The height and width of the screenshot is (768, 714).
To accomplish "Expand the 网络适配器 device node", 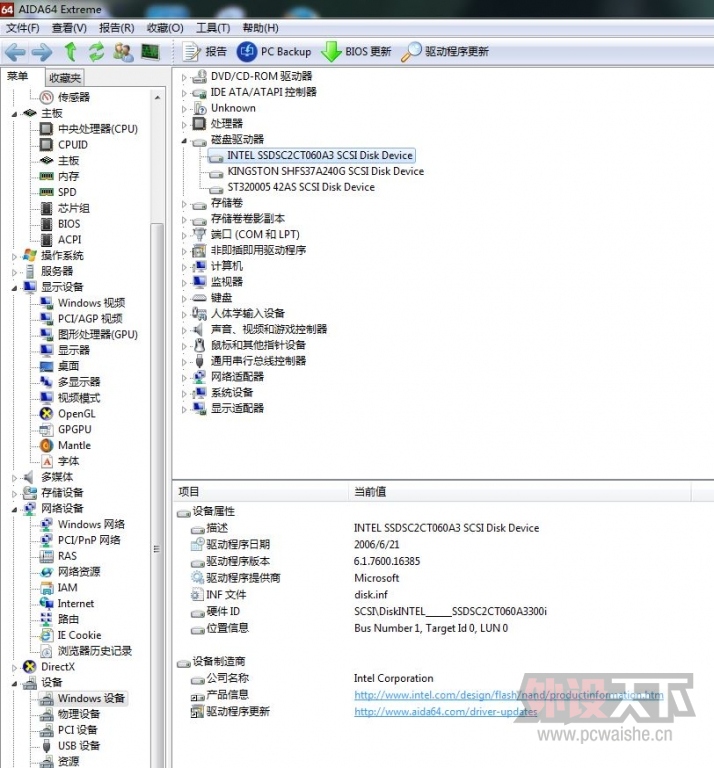I will 184,378.
